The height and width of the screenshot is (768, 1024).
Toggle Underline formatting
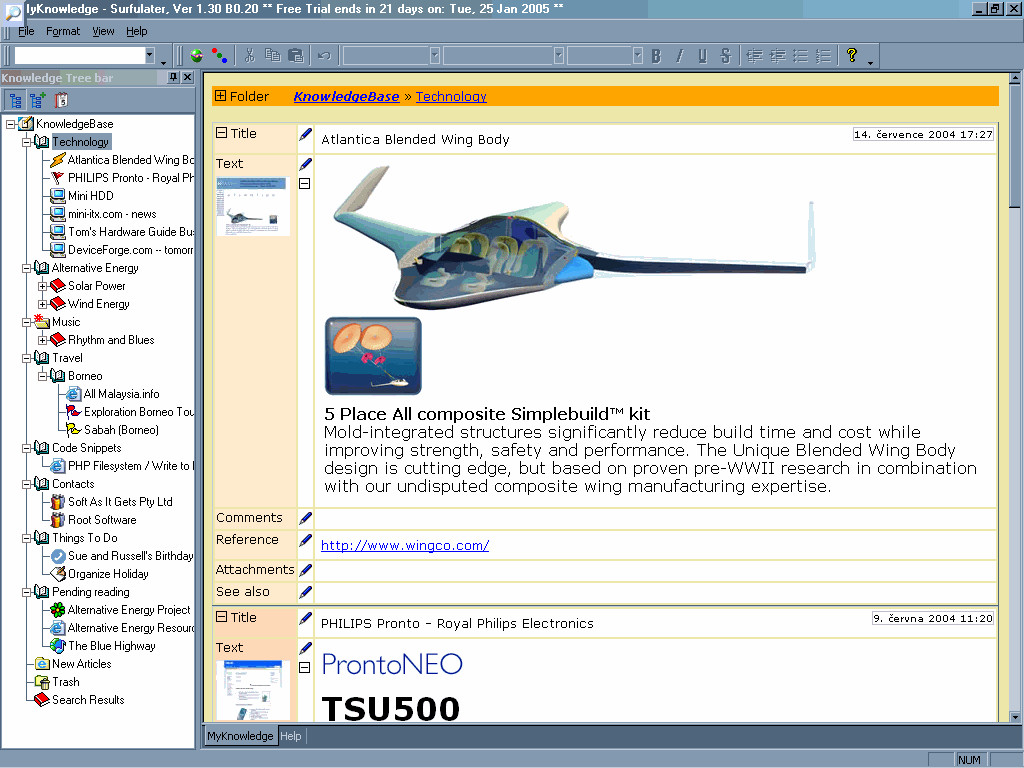703,56
